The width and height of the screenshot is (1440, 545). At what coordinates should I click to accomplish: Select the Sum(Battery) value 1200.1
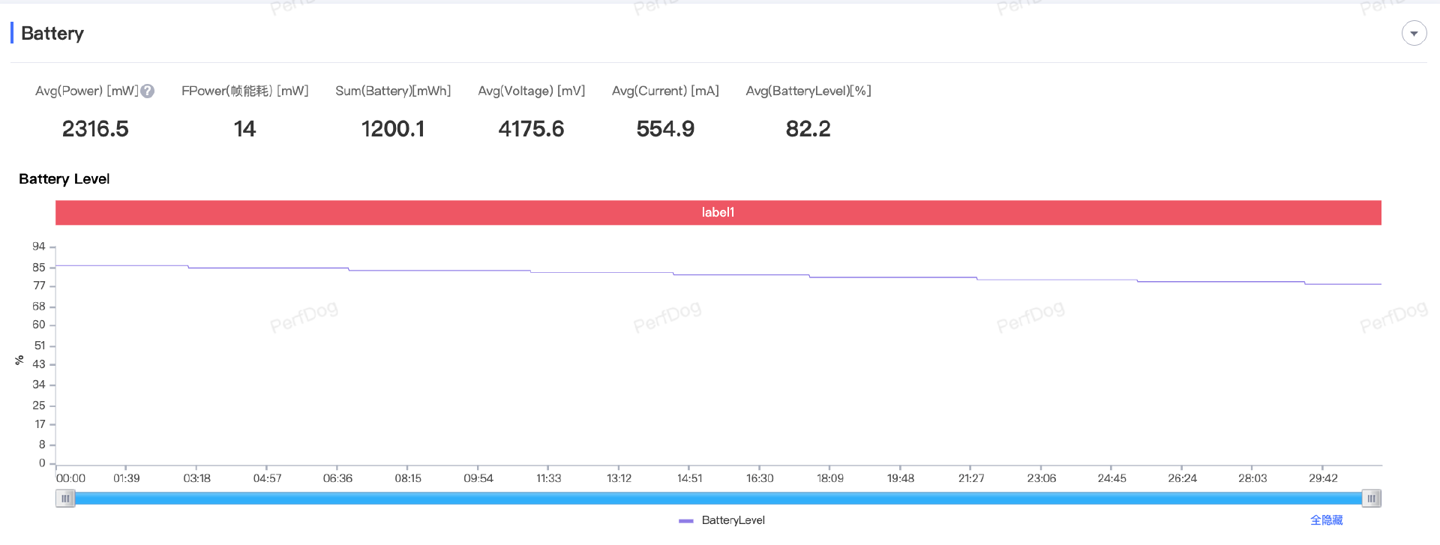click(x=393, y=129)
